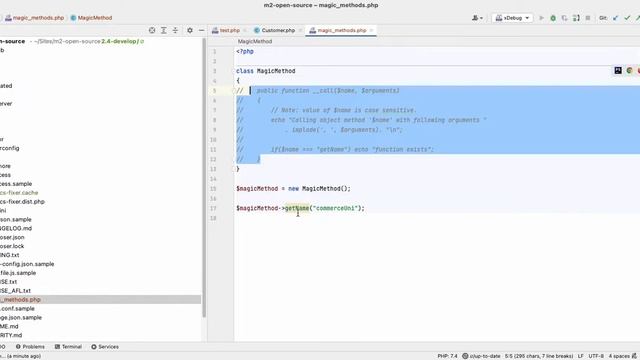Open in PhpStorm built-in preview icon
The height and width of the screenshot is (360, 640).
pyautogui.click(x=618, y=71)
